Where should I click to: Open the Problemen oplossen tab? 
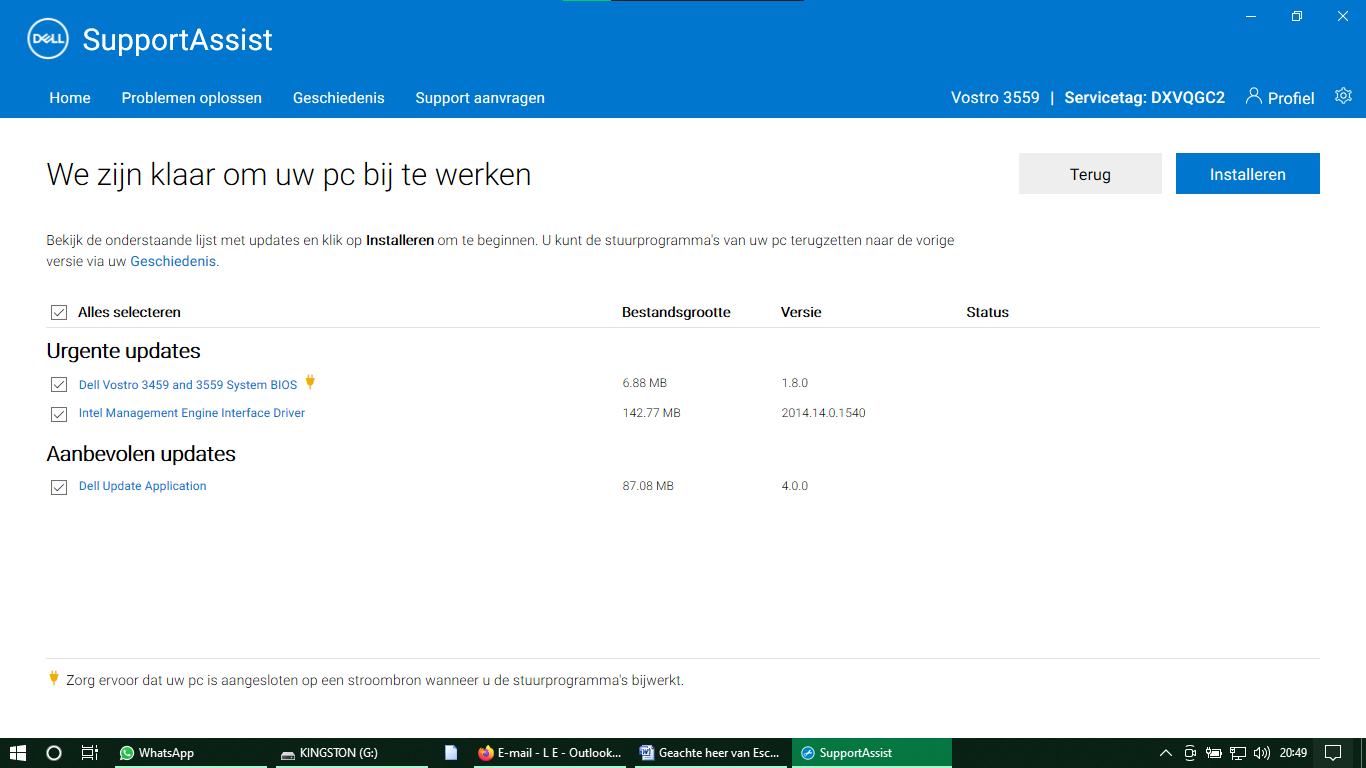click(192, 98)
